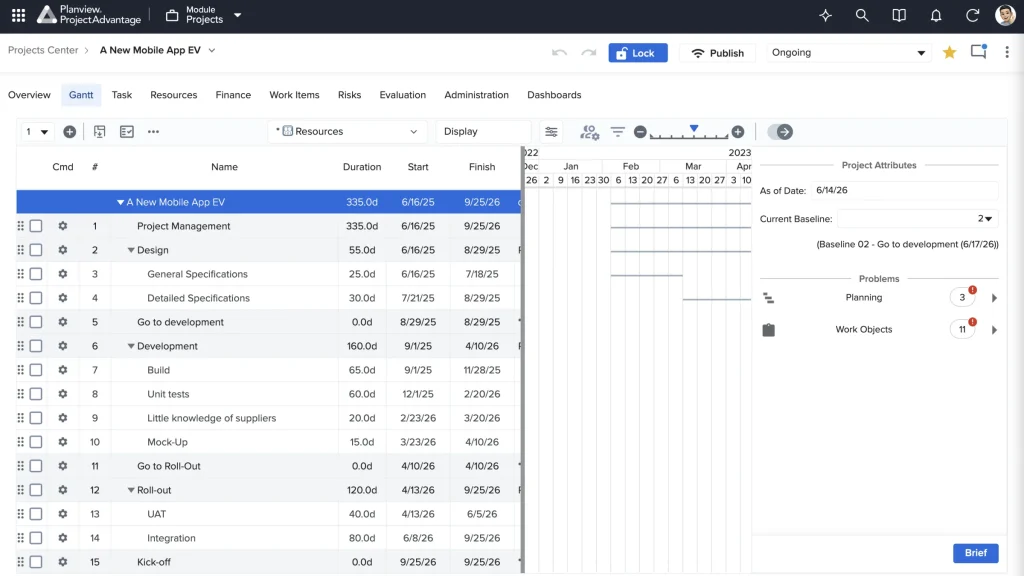The width and height of the screenshot is (1024, 576).
Task: Click the Planview ProjectAdvantage logo
Action: click(88, 15)
